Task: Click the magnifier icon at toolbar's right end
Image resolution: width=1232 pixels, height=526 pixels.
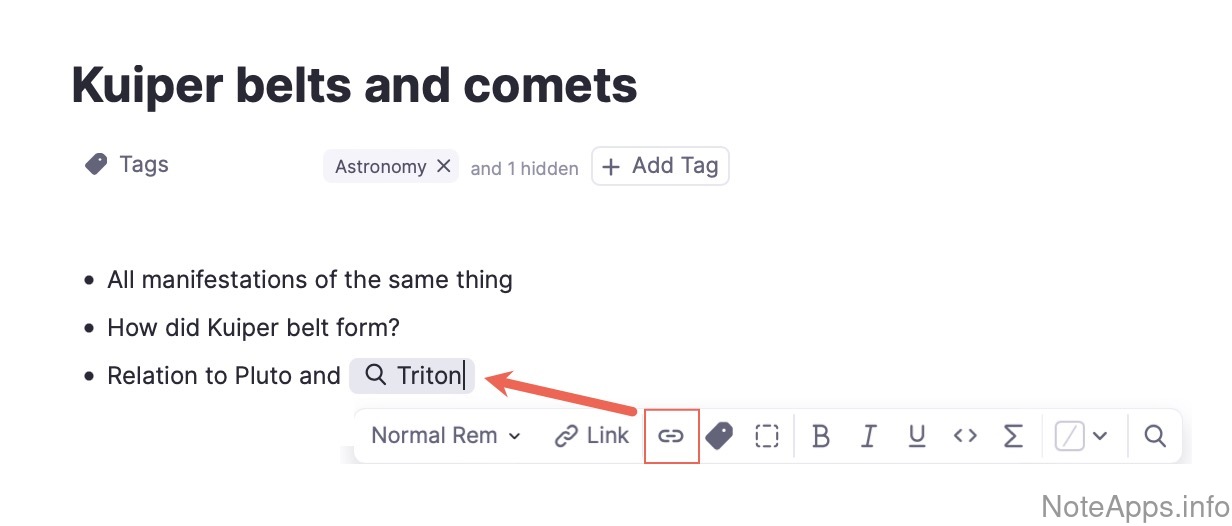Action: [x=1155, y=436]
